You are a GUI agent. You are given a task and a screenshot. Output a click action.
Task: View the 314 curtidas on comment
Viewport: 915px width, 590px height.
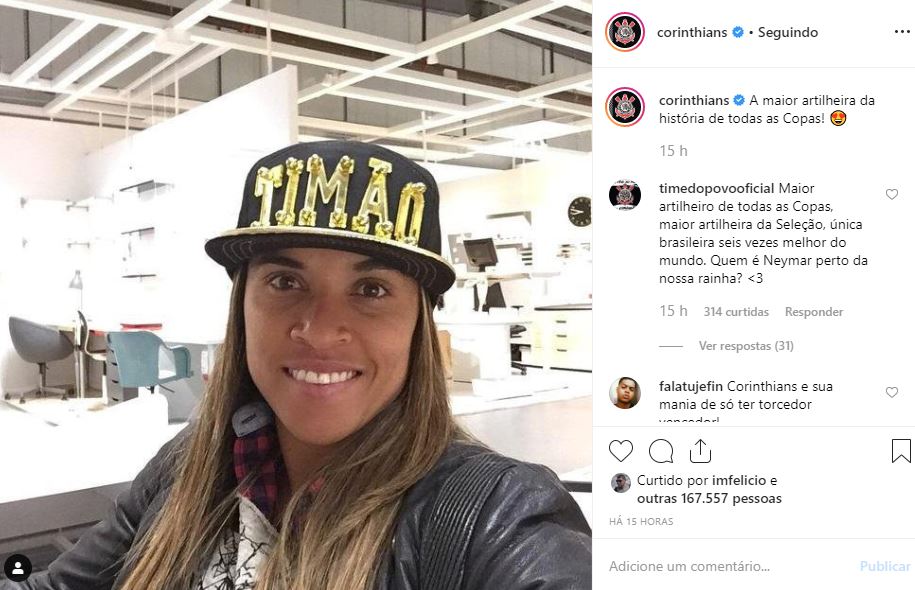pos(736,312)
